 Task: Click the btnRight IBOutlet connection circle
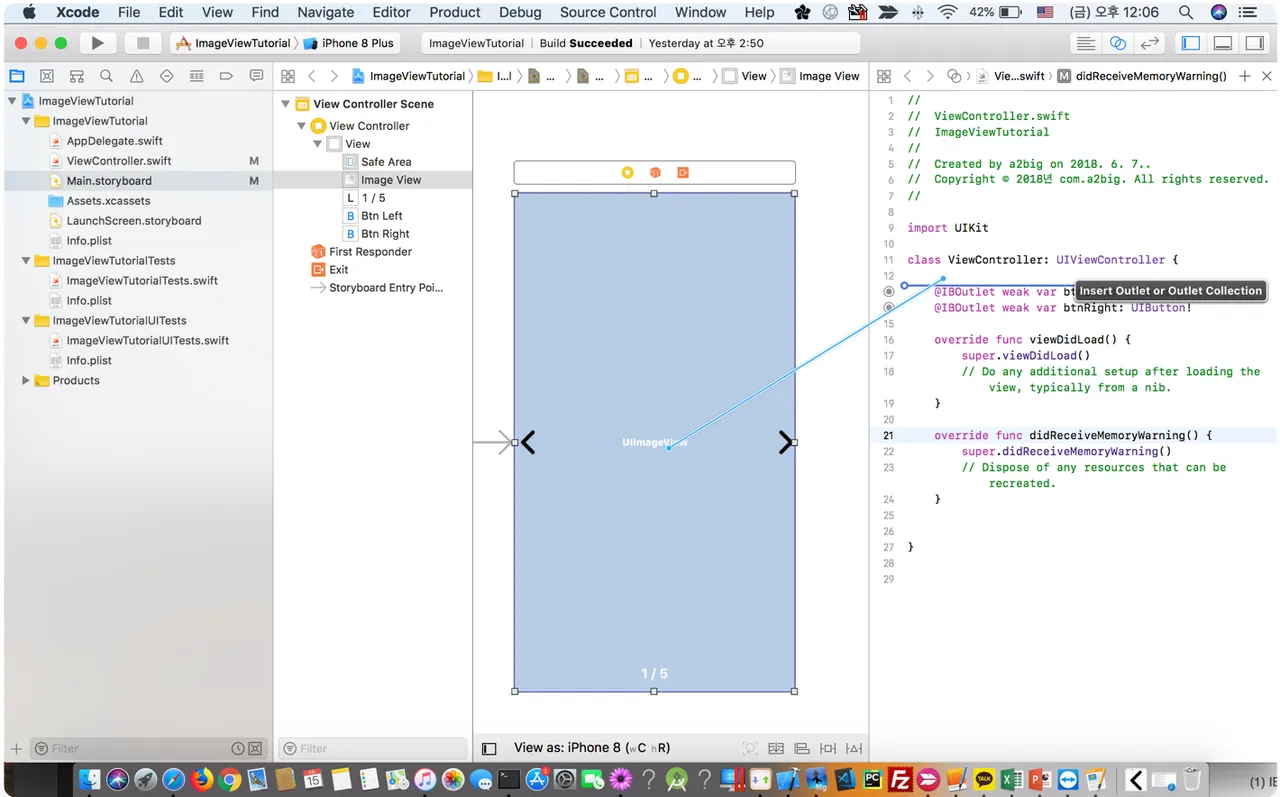tap(889, 308)
